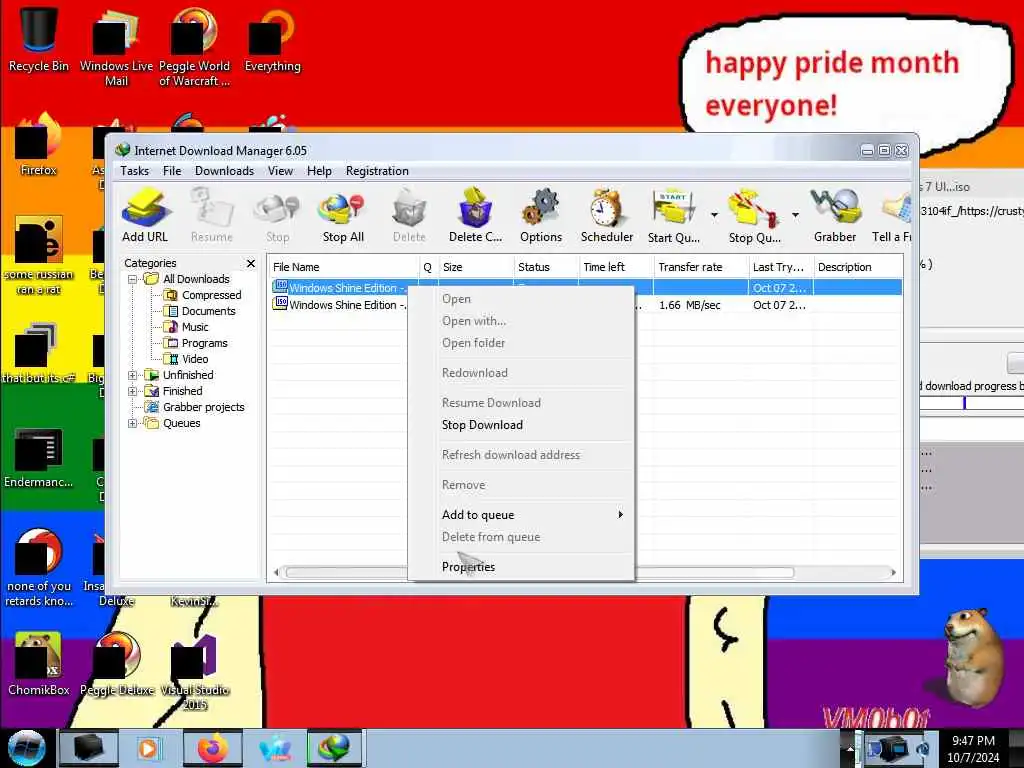The height and width of the screenshot is (768, 1024).
Task: Click the Stop All toolbar icon
Action: pyautogui.click(x=343, y=216)
